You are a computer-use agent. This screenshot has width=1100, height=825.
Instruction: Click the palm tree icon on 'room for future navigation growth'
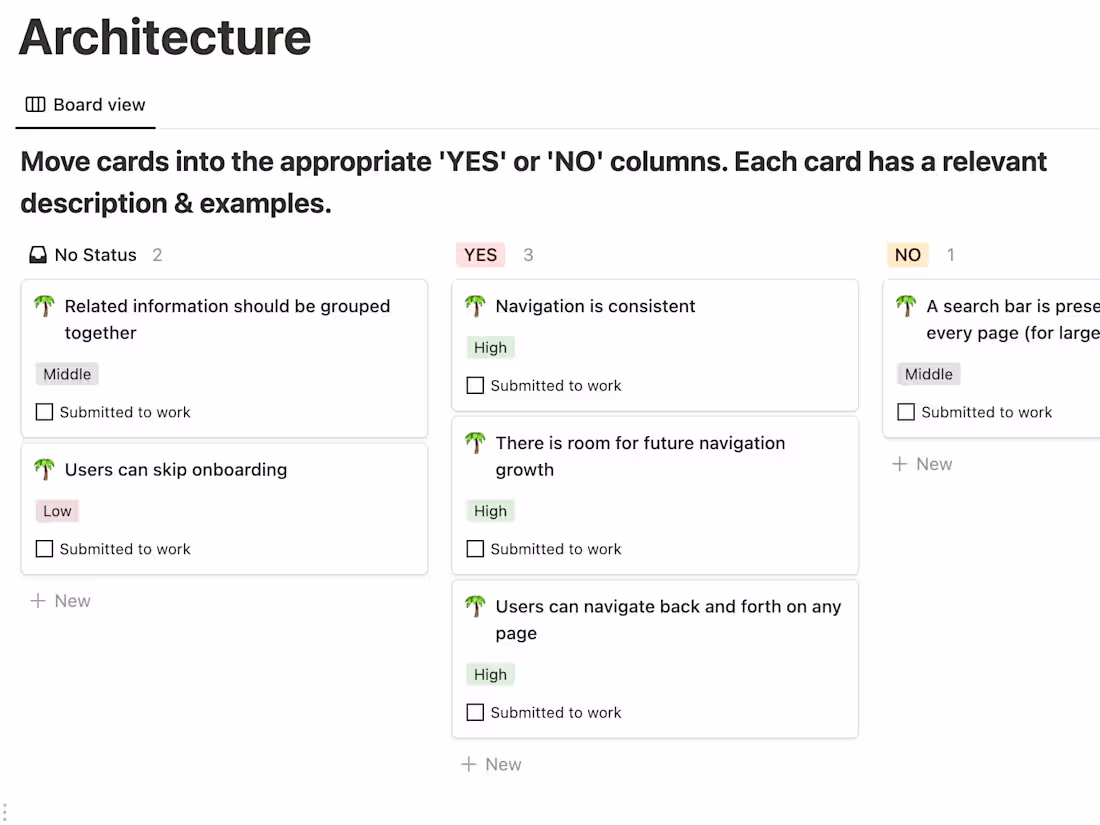tap(475, 443)
